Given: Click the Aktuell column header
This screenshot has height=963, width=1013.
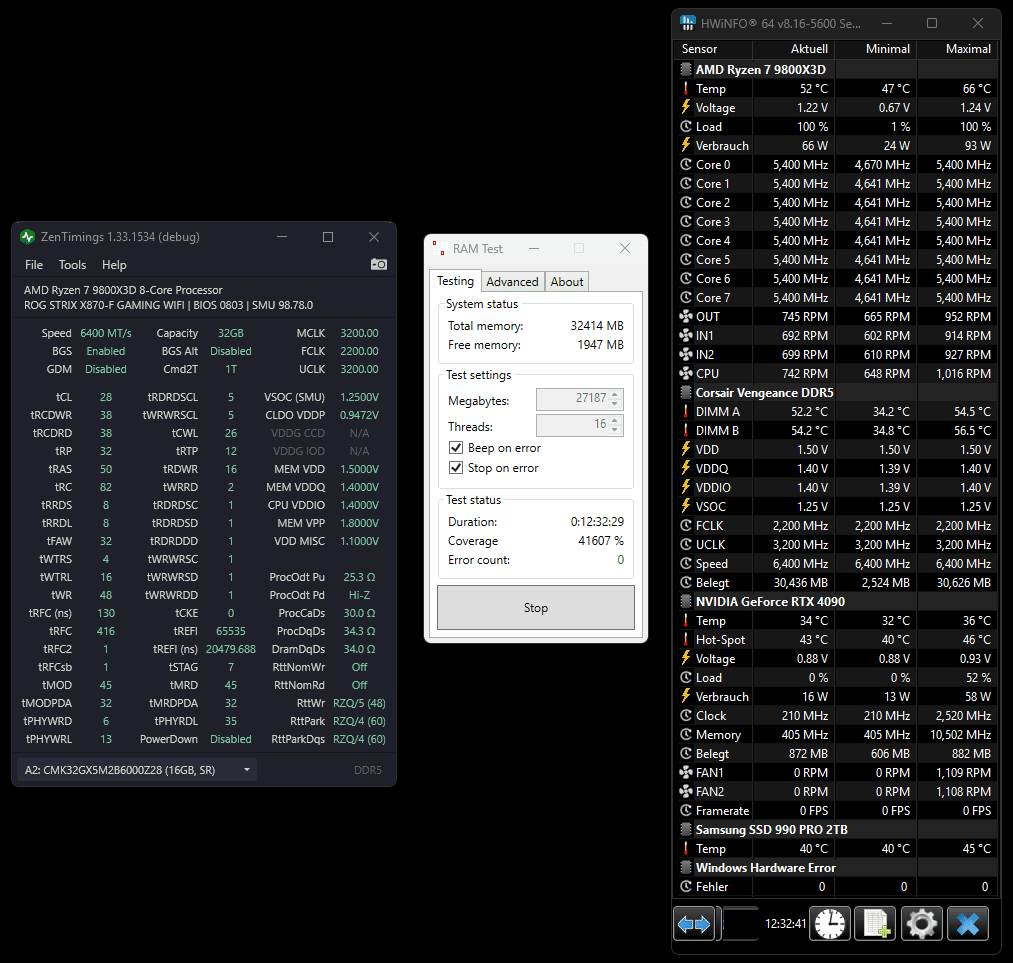Looking at the screenshot, I should coord(794,49).
